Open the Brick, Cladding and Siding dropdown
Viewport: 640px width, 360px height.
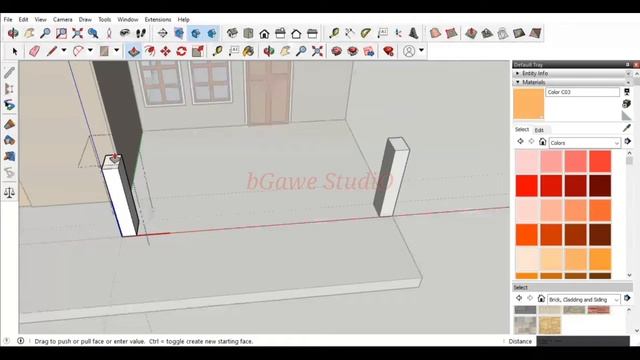click(583, 299)
